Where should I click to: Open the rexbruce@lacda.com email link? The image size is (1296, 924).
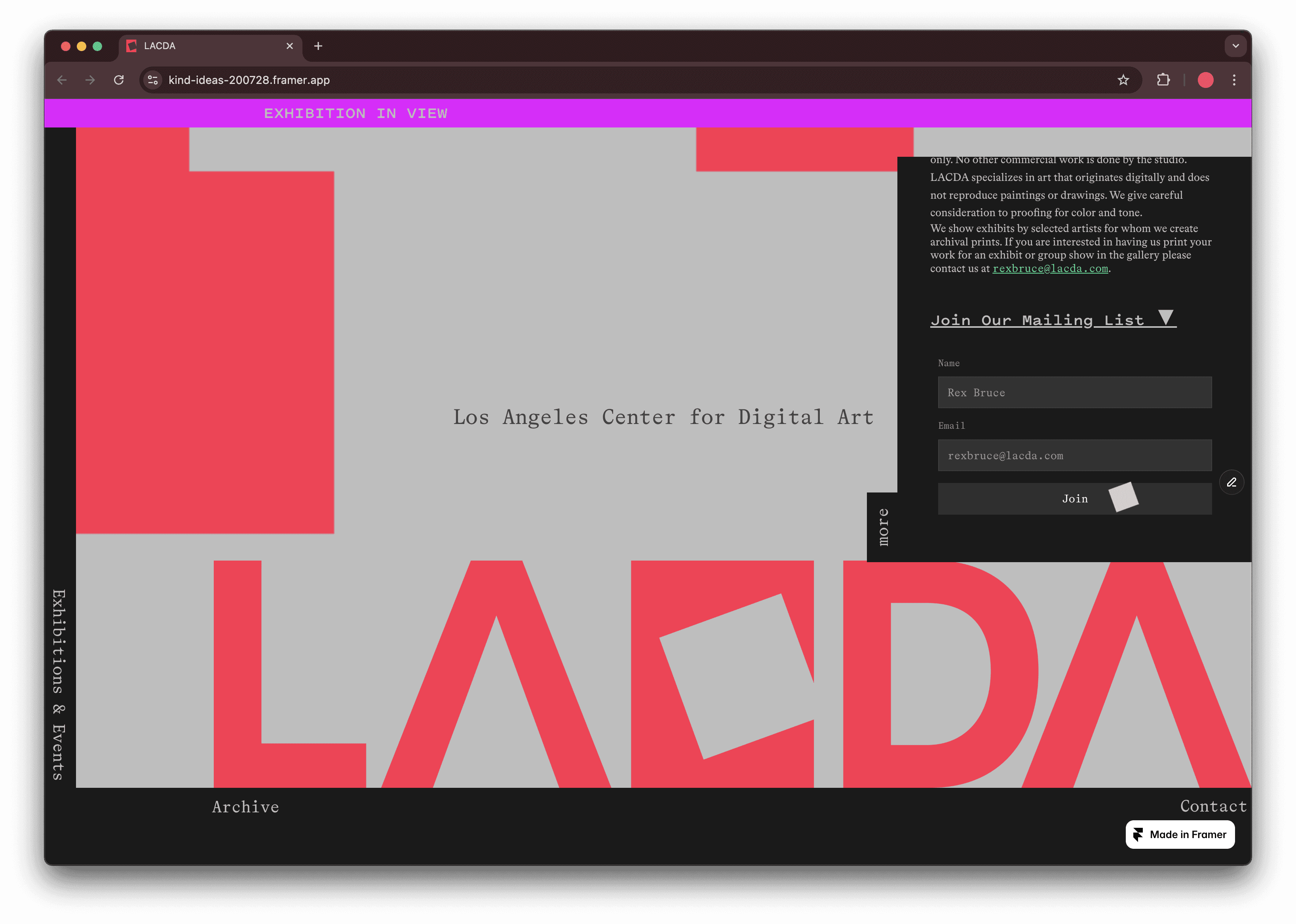[x=1050, y=268]
